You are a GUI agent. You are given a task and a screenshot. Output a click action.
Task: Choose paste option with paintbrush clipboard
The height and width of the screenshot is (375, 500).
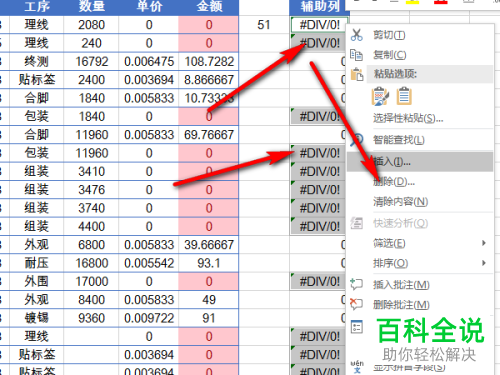pyautogui.click(x=380, y=96)
